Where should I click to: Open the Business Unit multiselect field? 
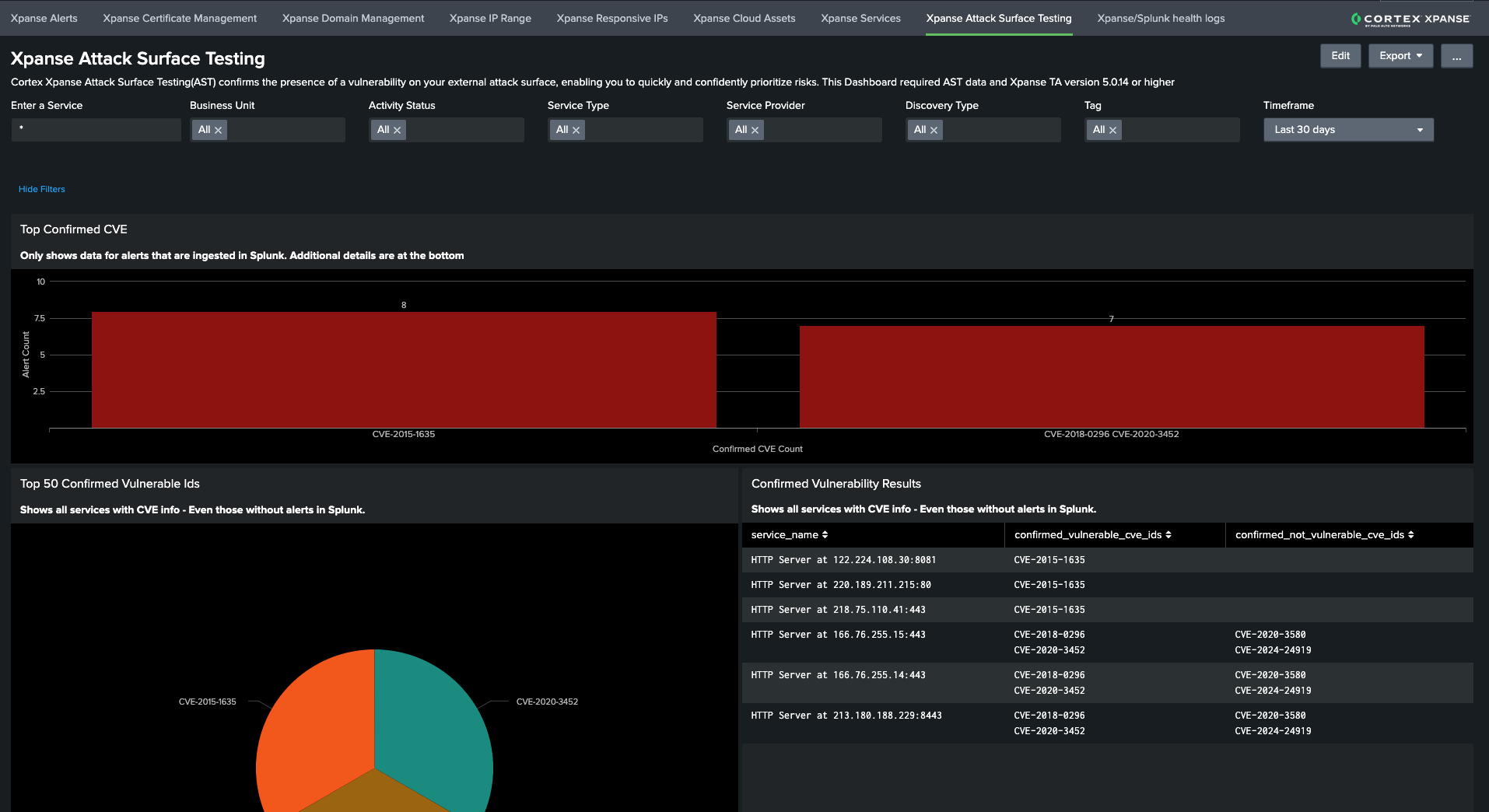point(268,130)
